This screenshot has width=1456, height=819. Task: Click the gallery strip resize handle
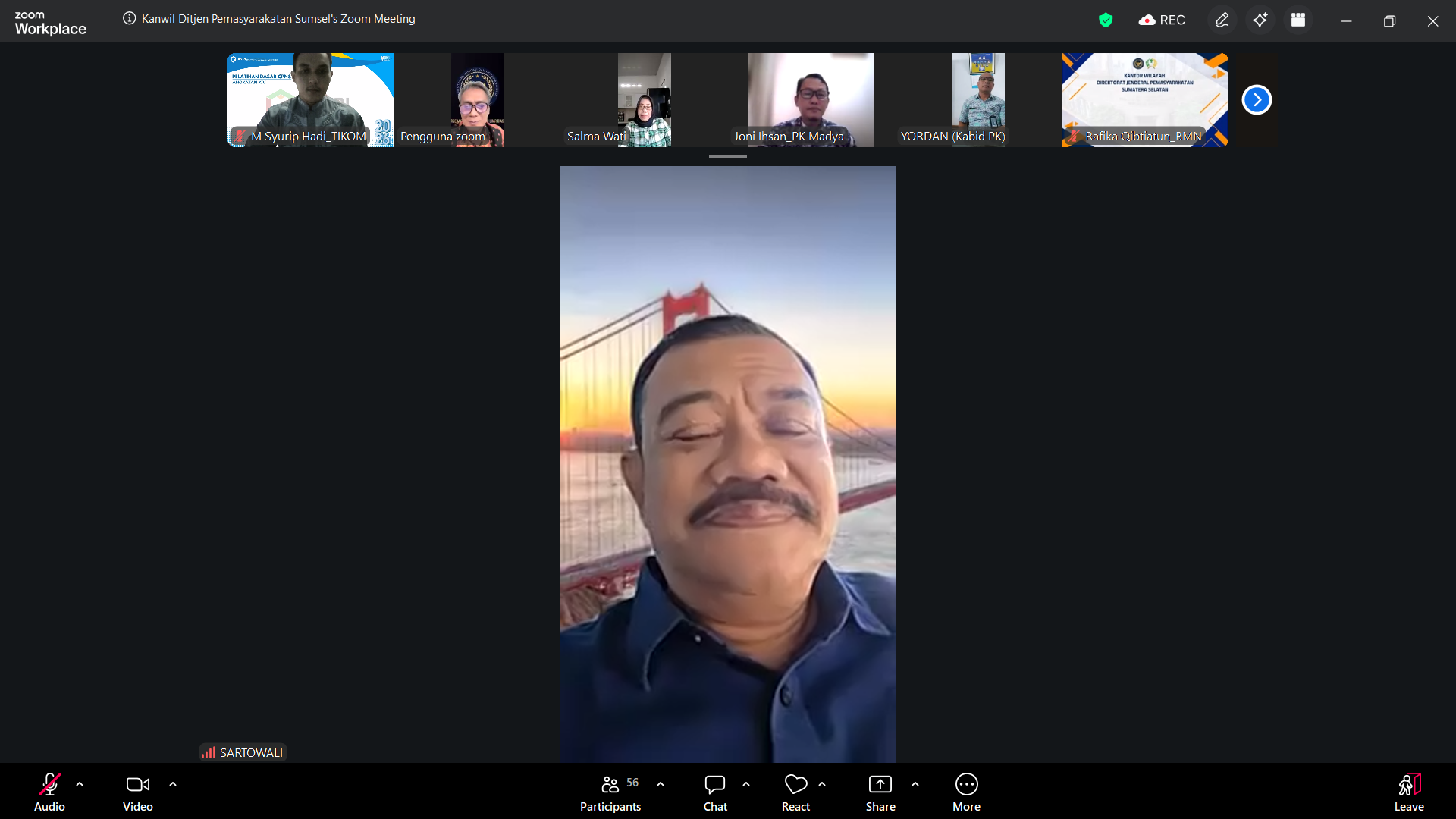pos(728,156)
